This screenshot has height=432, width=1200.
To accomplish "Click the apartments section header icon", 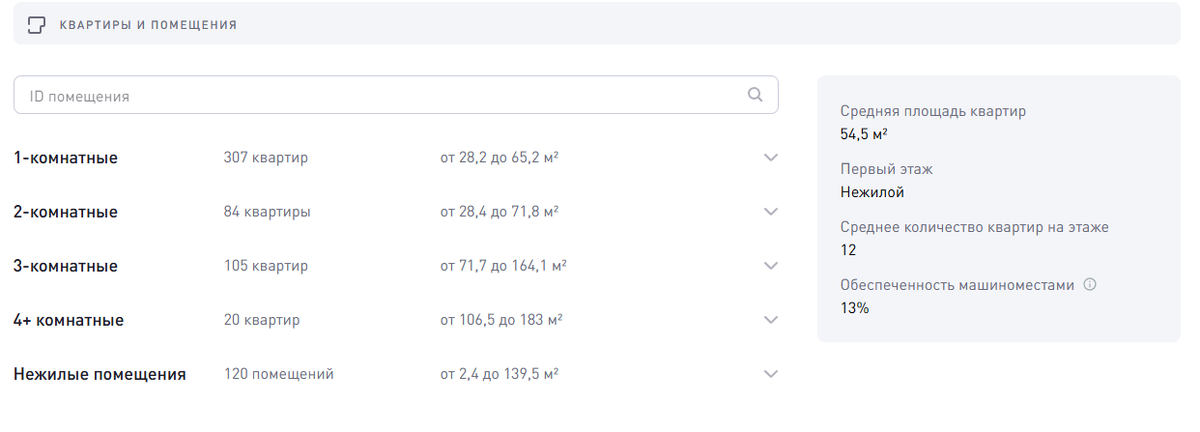I will pos(37,23).
